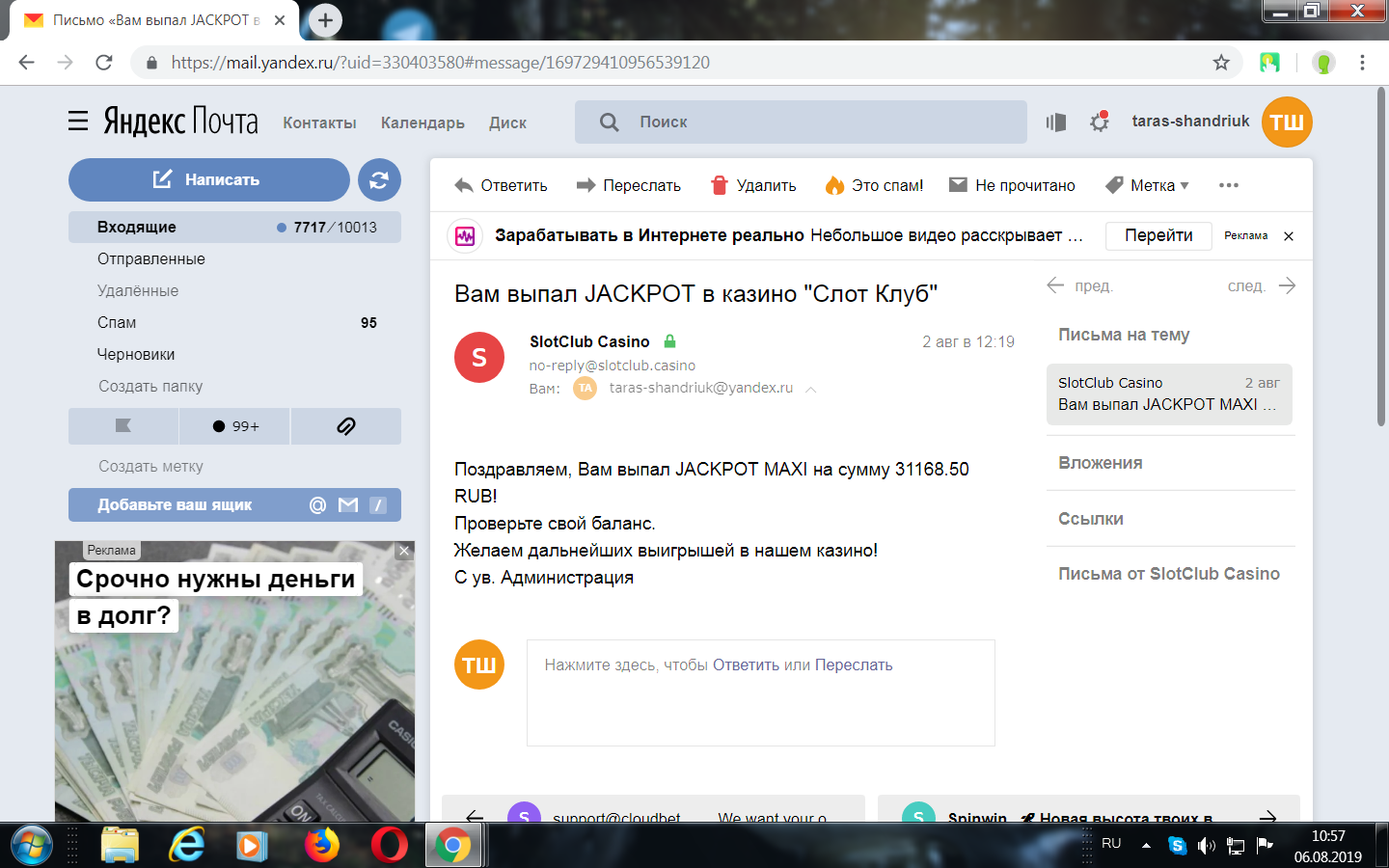Screen dimensions: 1389x868
Task: Click Перейти button in the ad banner
Action: [x=1158, y=235]
